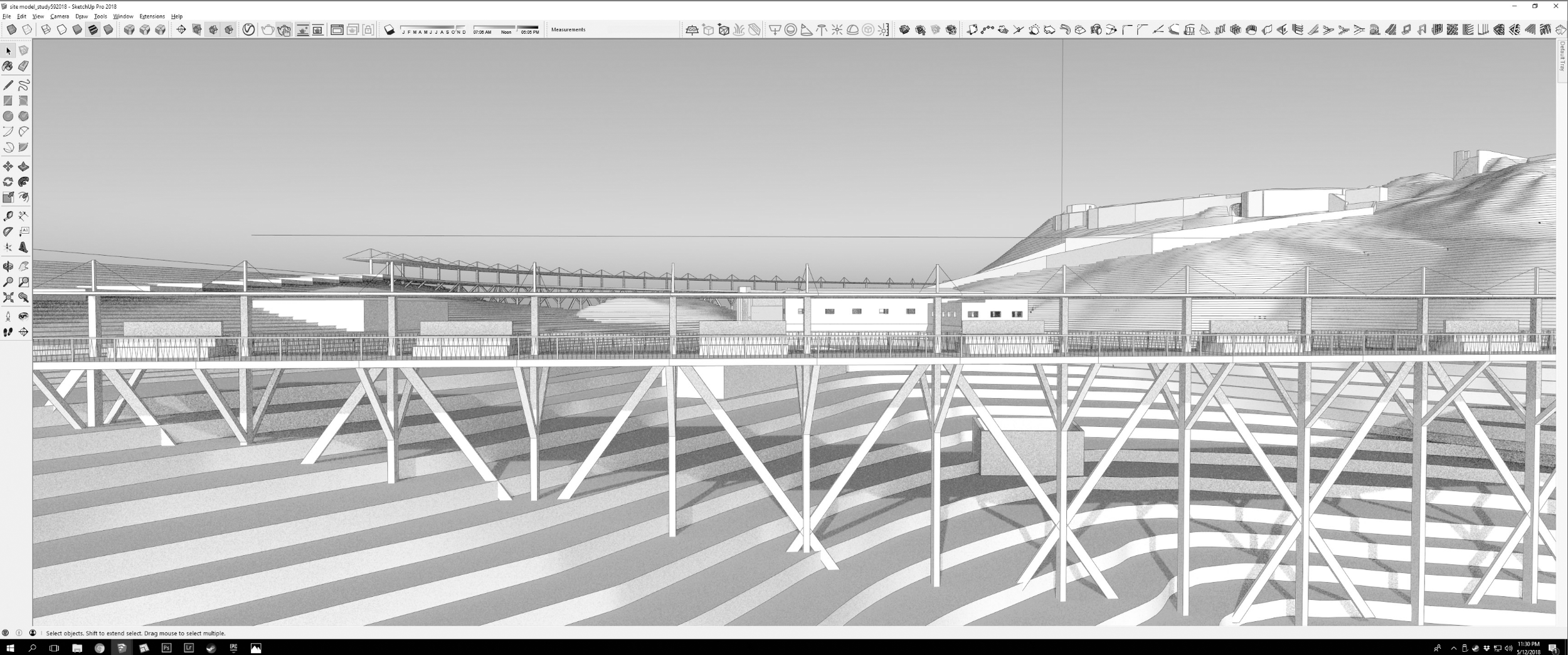
Task: Select the Pie arc tool
Action: coord(23,147)
